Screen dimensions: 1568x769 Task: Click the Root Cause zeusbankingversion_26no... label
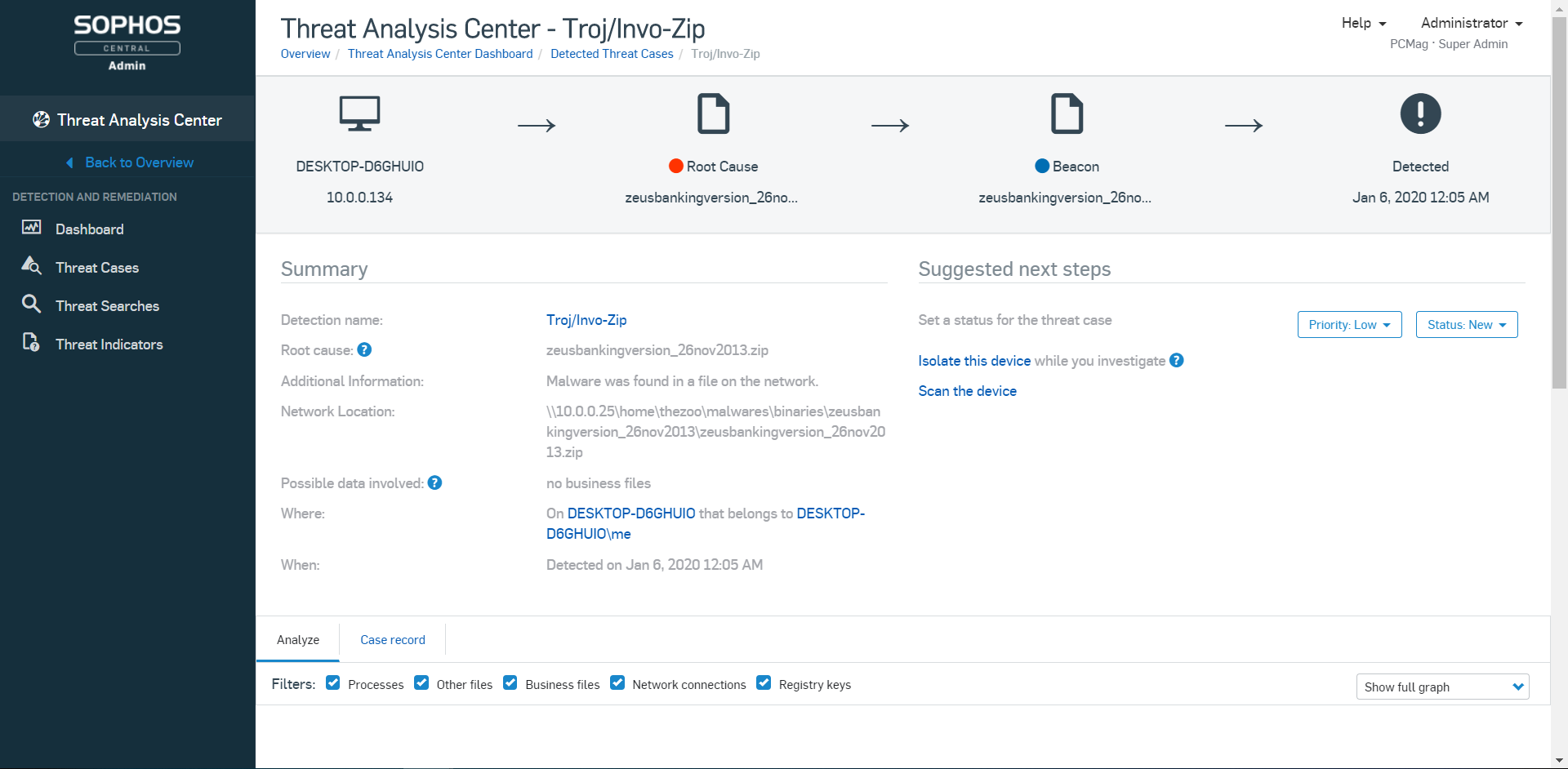[x=711, y=198]
